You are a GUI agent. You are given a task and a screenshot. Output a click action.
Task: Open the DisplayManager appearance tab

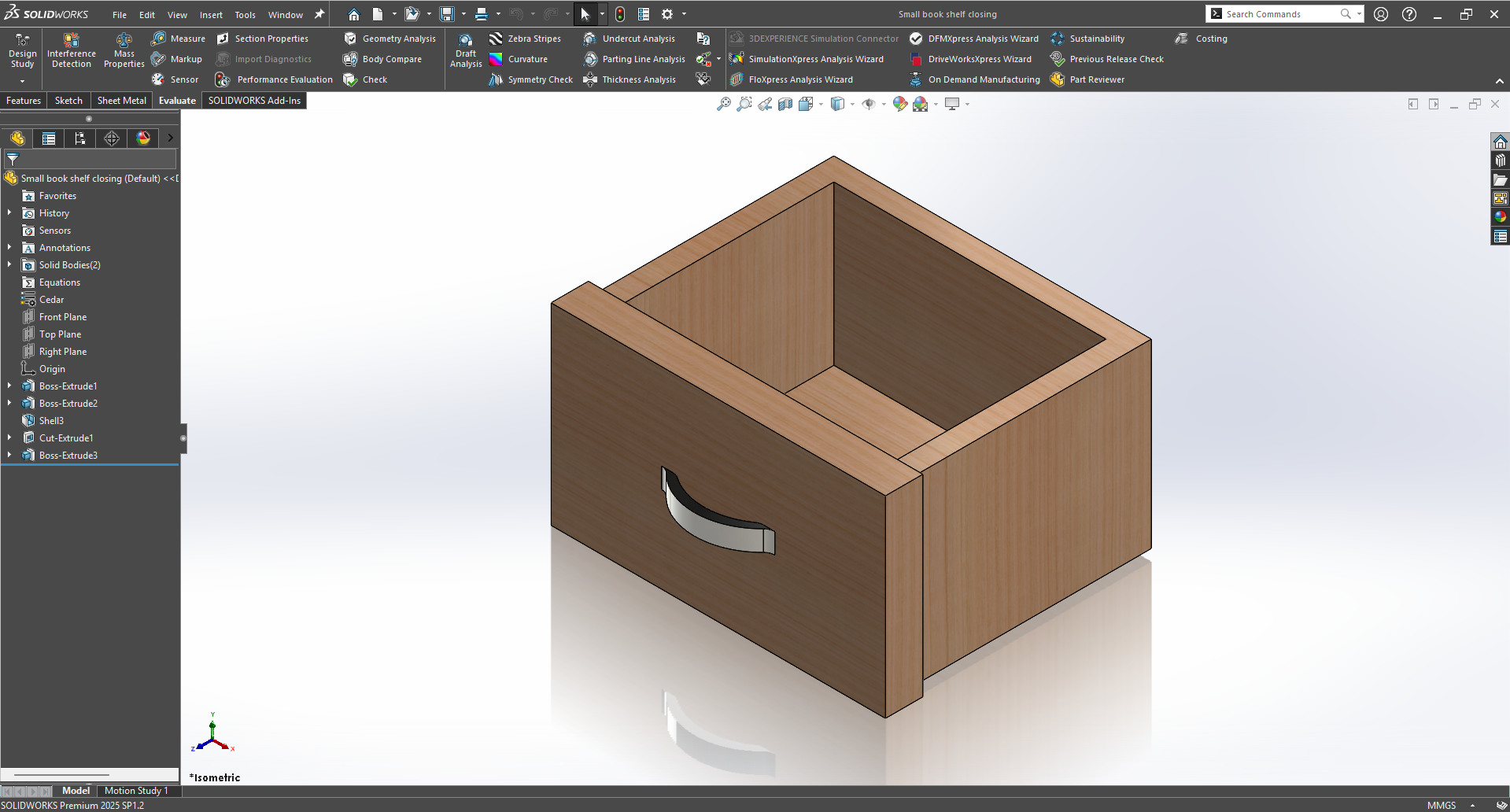point(143,138)
